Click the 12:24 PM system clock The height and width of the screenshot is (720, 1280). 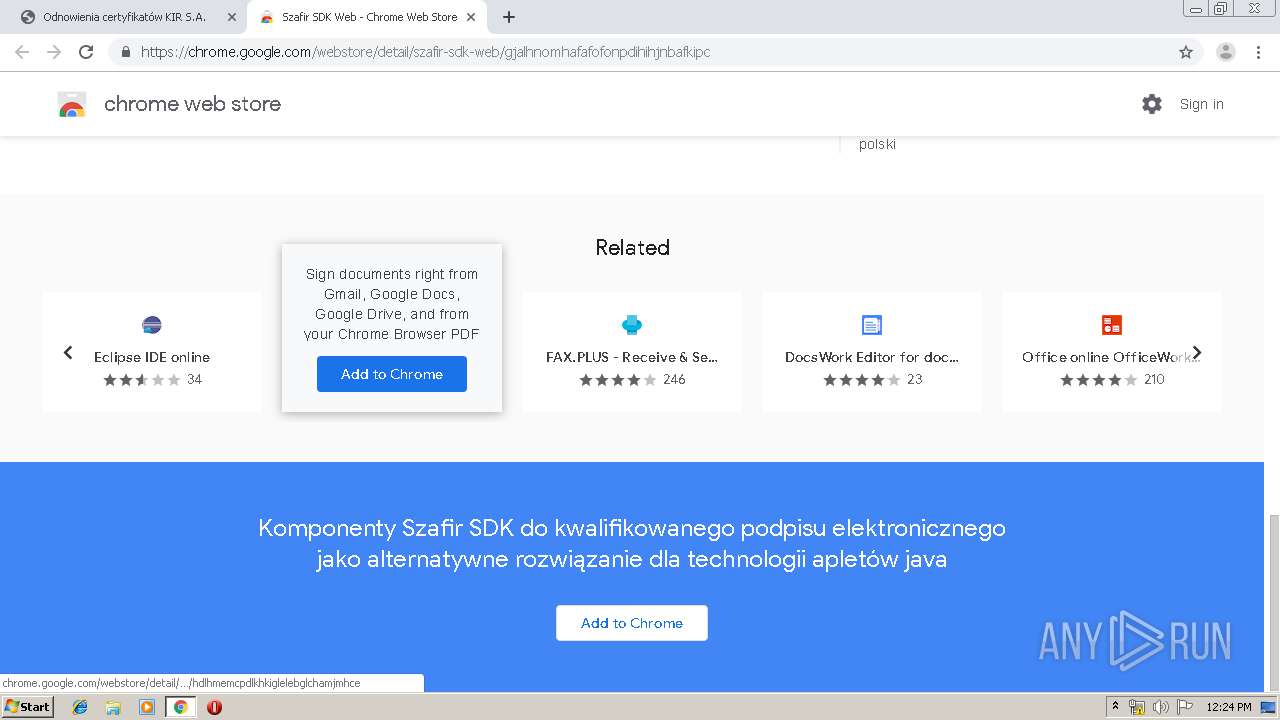[x=1229, y=707]
